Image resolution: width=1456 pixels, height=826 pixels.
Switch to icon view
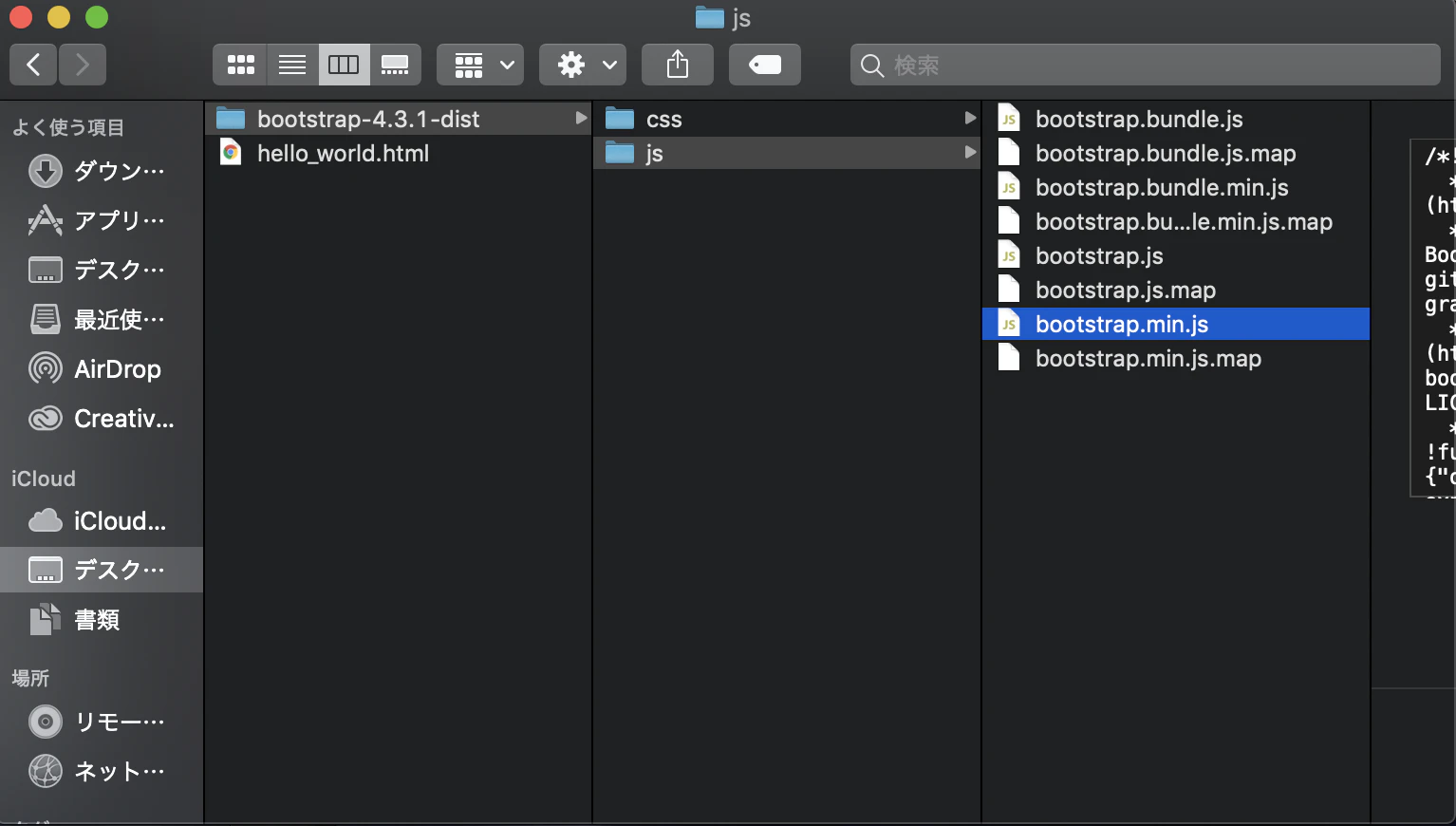point(240,65)
